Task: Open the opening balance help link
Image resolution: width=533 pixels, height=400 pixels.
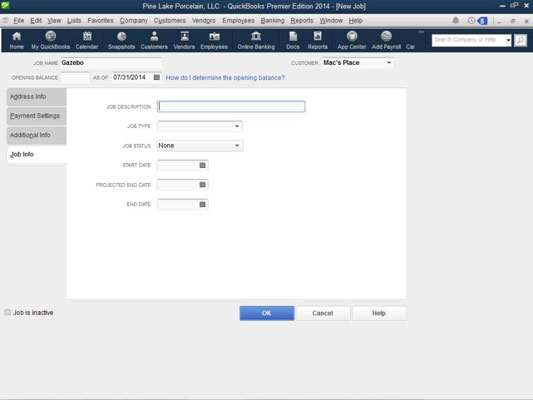Action: 225,78
